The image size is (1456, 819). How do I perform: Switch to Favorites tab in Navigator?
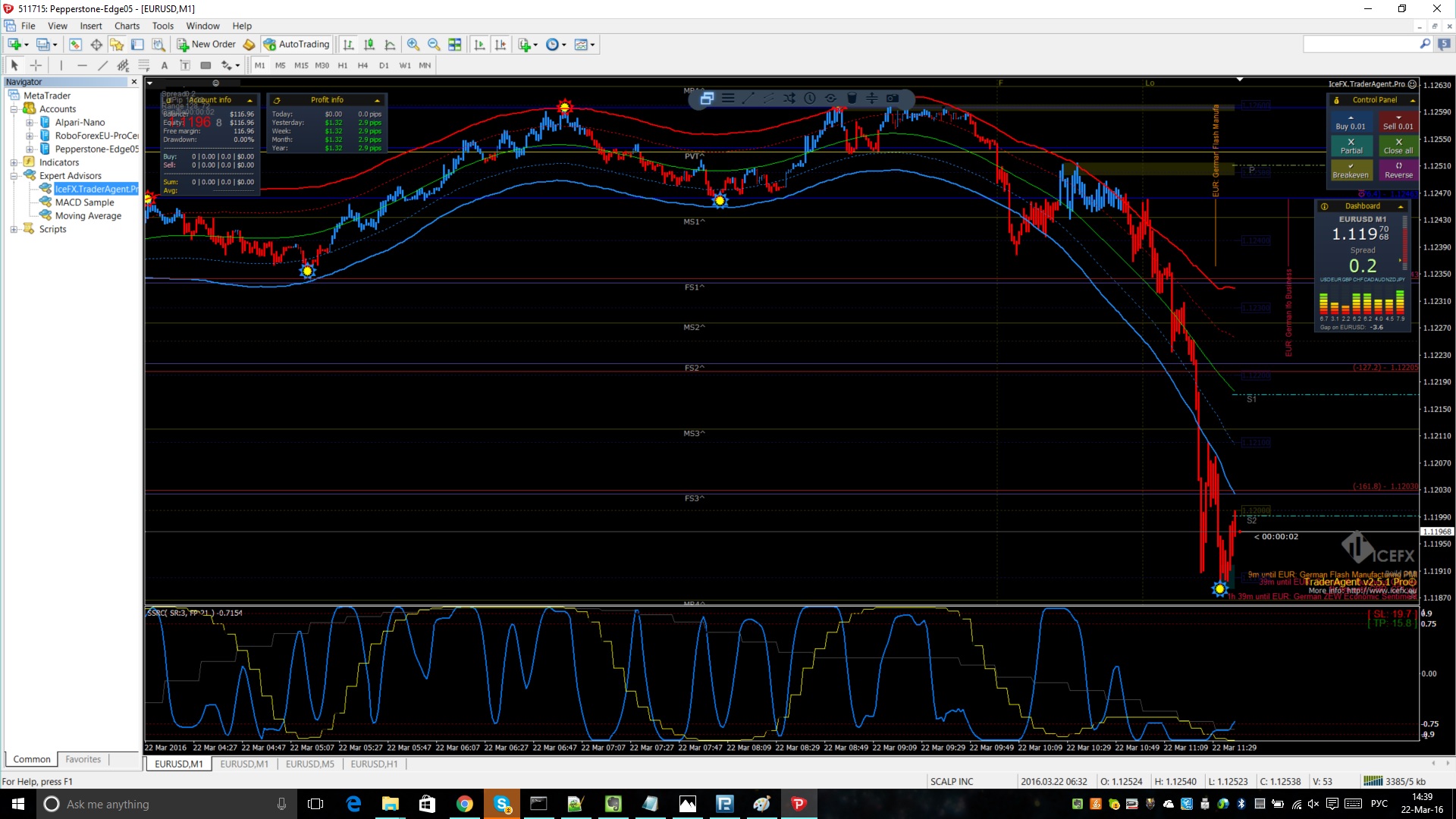(x=83, y=759)
